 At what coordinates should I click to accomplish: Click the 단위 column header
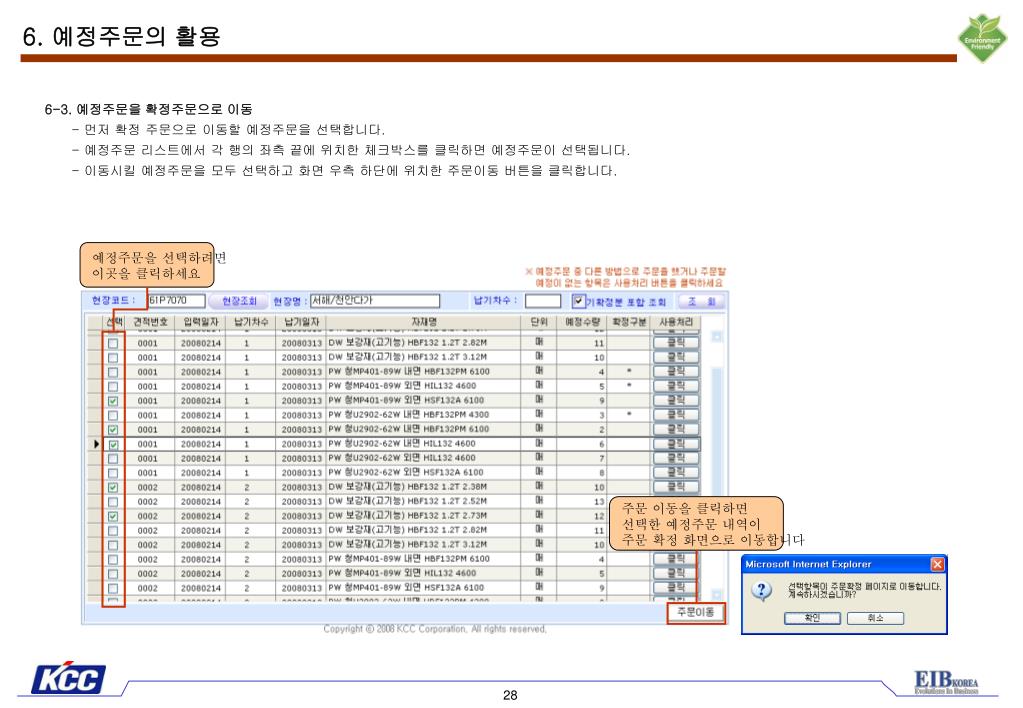[539, 322]
